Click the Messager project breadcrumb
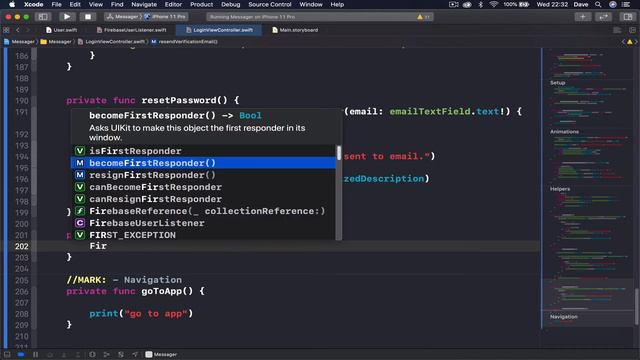640x360 pixels. pyautogui.click(x=19, y=42)
